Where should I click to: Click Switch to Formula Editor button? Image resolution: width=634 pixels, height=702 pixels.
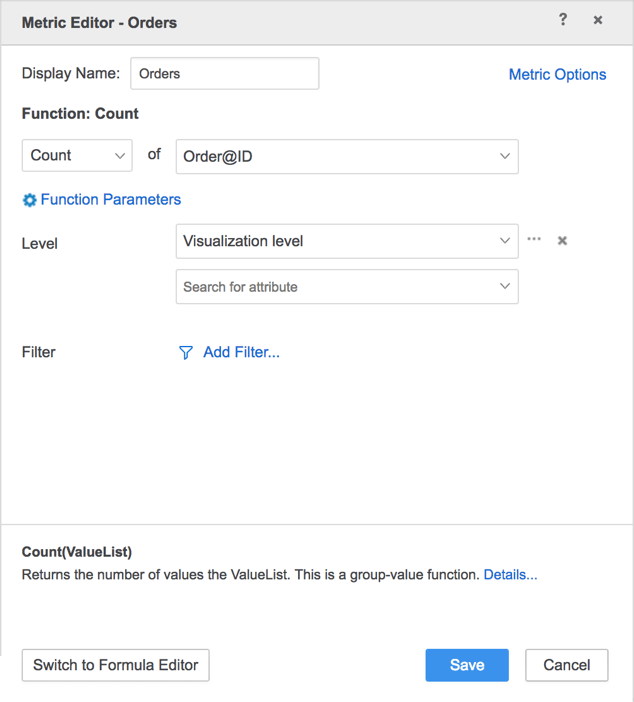pyautogui.click(x=116, y=665)
